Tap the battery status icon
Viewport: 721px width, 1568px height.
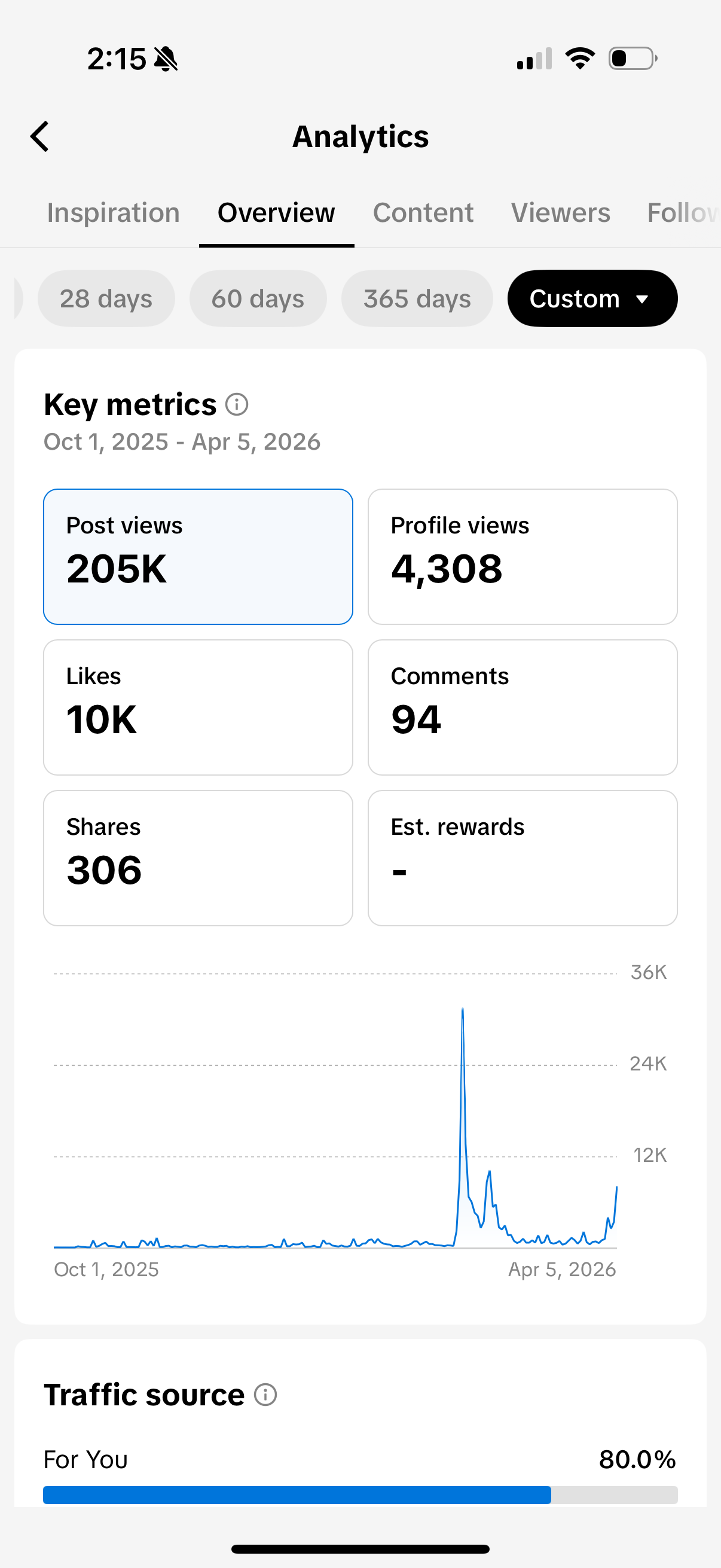633,59
